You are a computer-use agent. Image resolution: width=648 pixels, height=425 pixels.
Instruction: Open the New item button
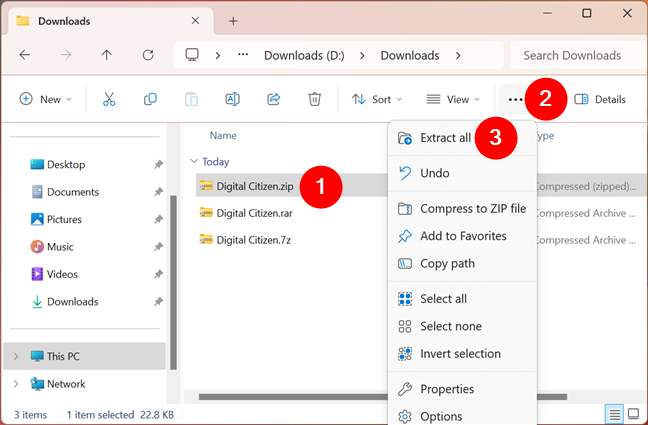(x=45, y=99)
